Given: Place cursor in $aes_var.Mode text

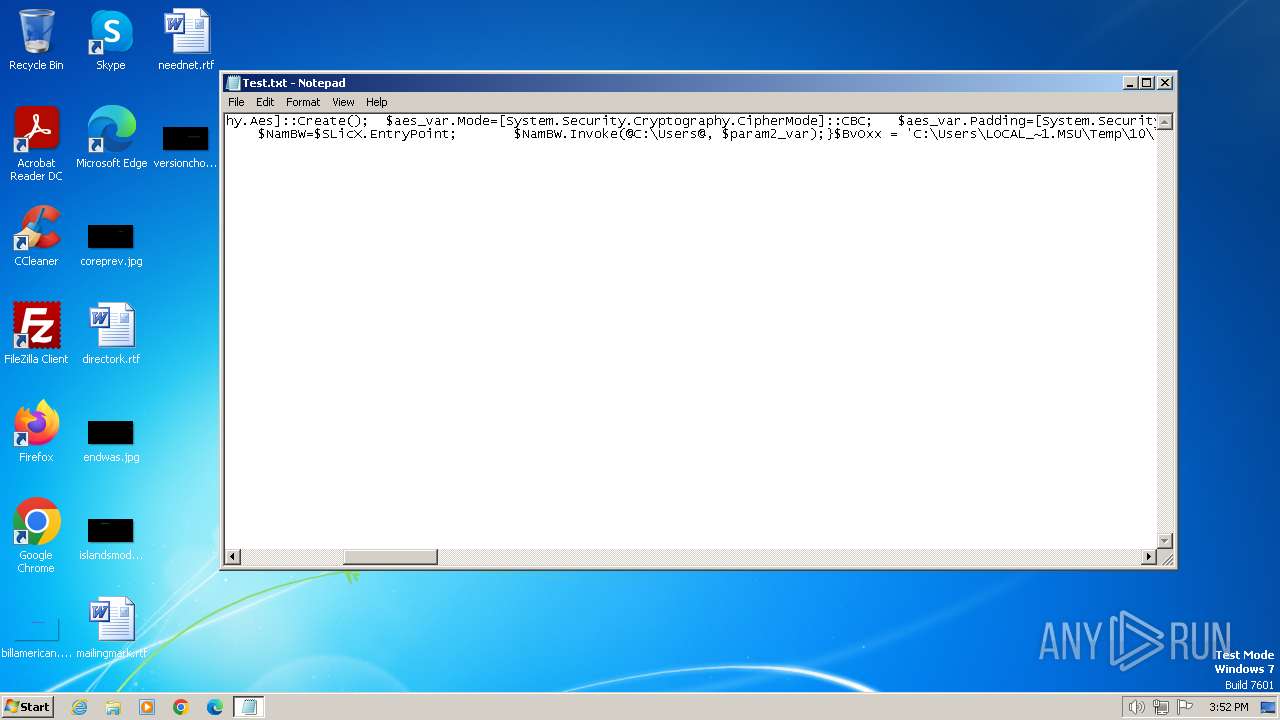Looking at the screenshot, I should [440, 121].
